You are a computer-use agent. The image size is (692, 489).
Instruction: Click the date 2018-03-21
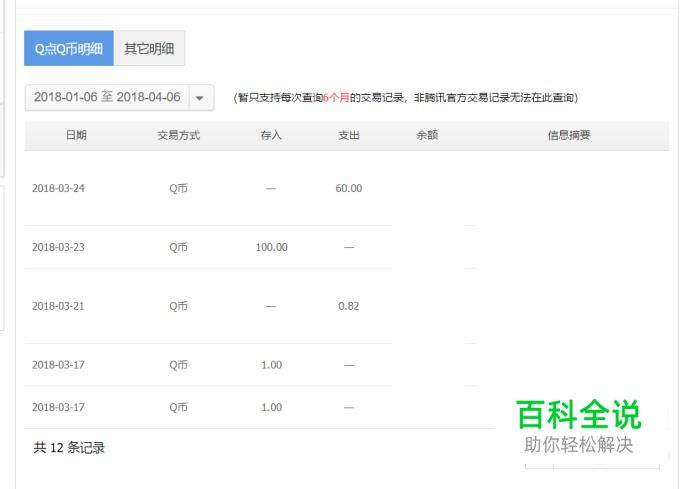(x=58, y=306)
